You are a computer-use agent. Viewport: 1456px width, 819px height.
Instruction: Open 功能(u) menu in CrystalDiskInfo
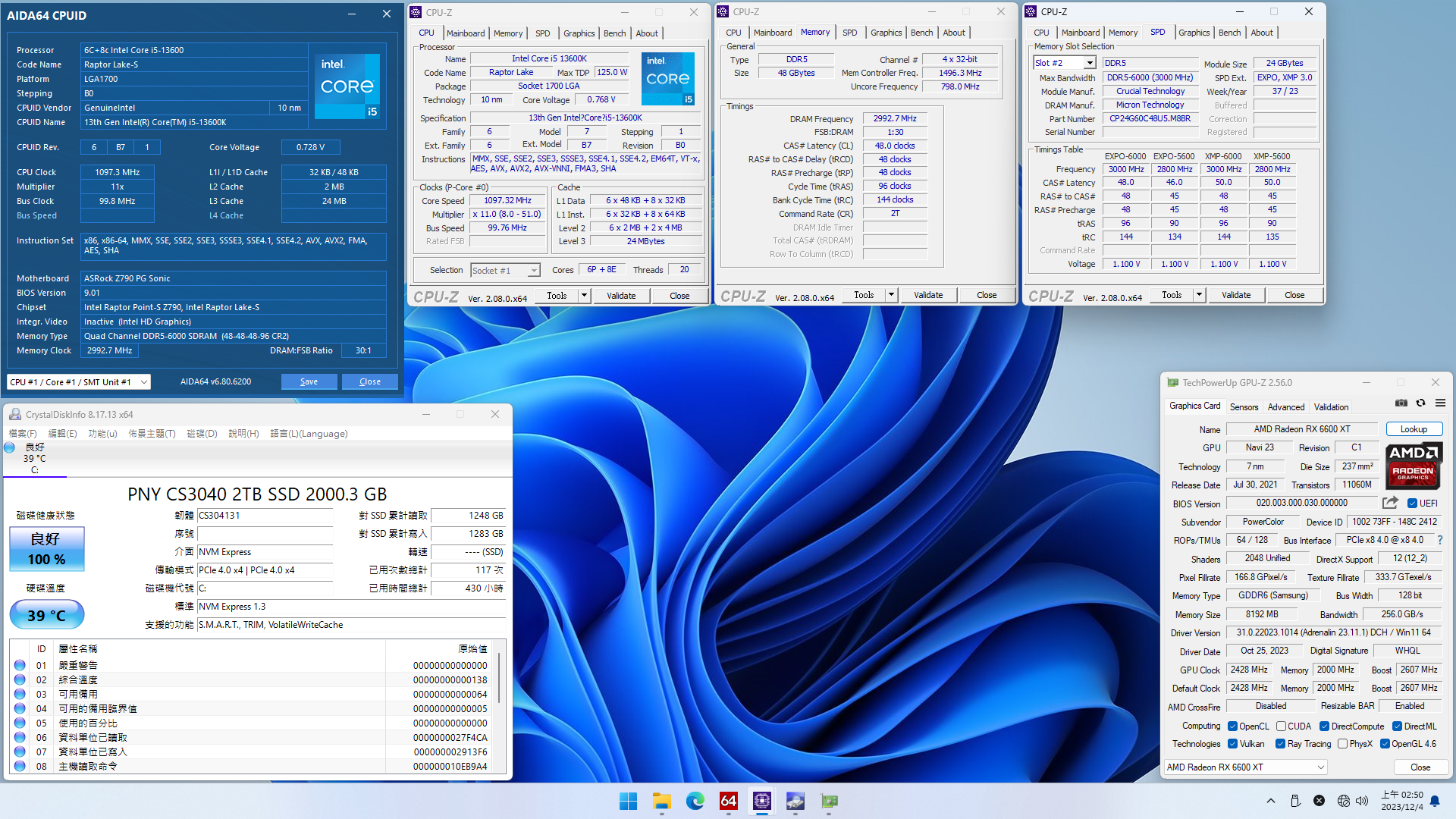point(102,434)
